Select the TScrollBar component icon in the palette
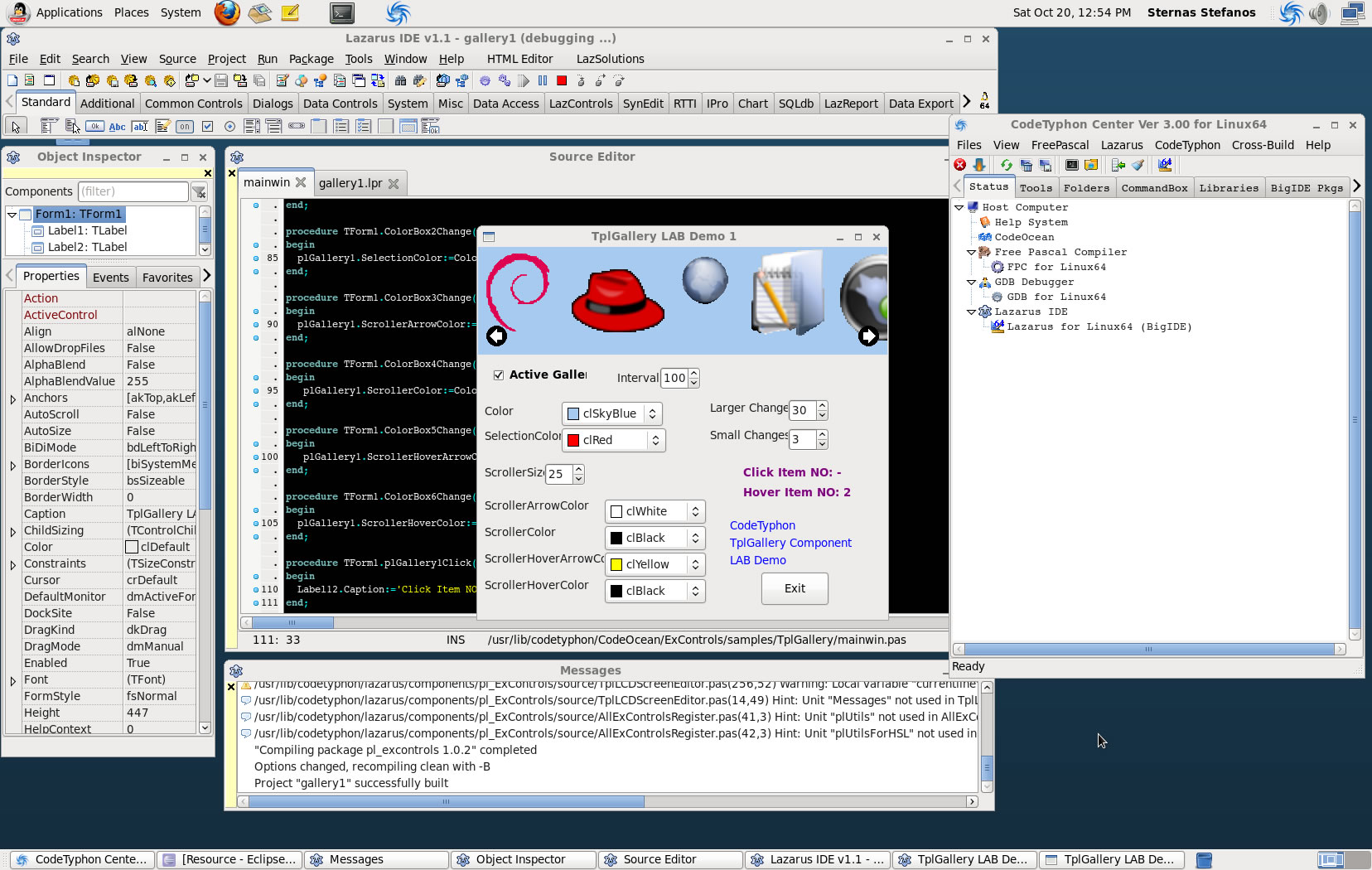 point(297,126)
